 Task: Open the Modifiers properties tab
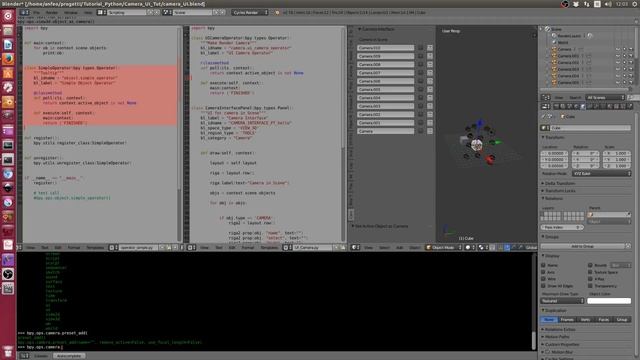[x=596, y=107]
